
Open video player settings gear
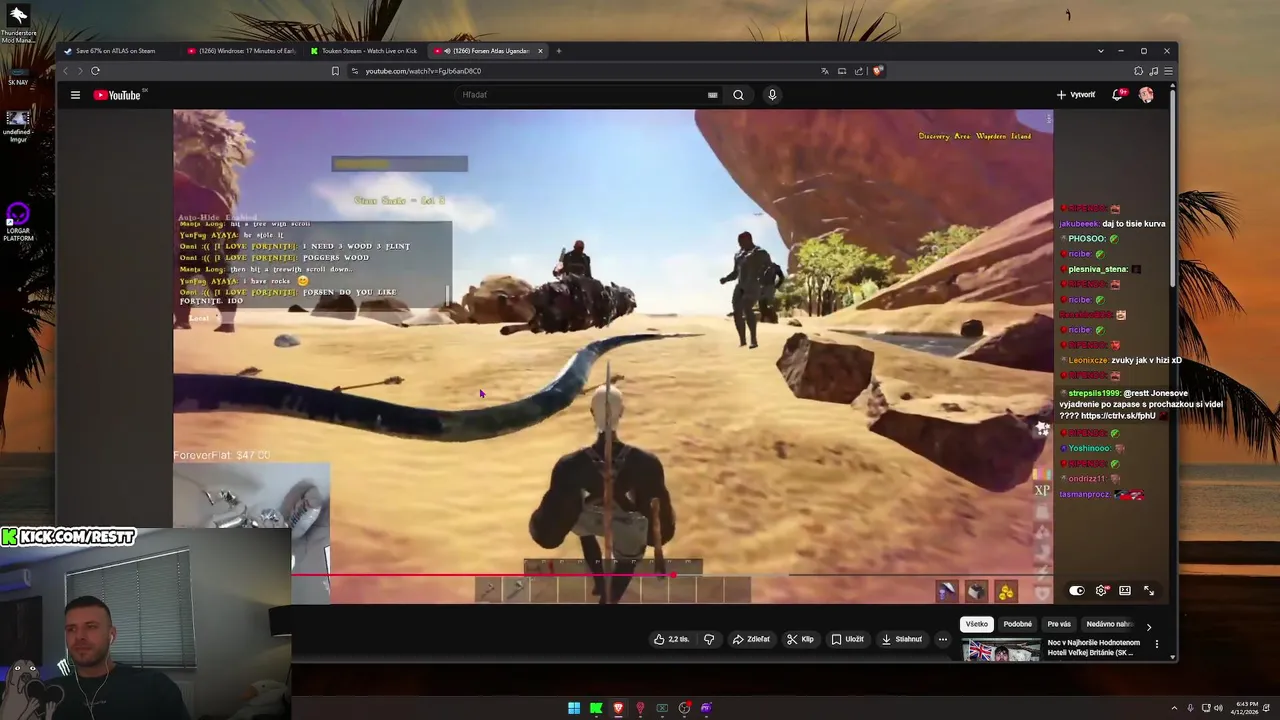point(1101,591)
